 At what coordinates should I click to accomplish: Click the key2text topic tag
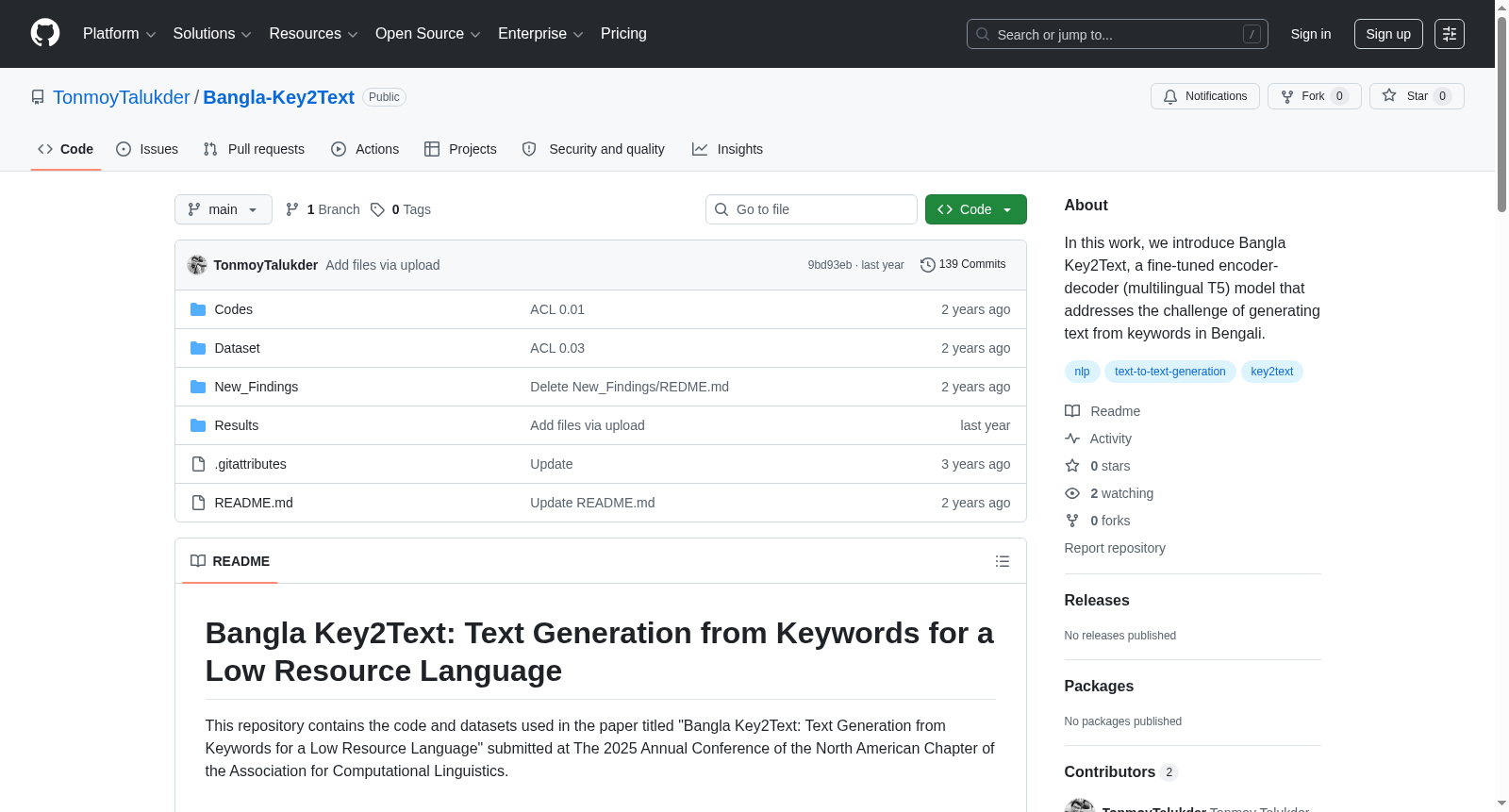point(1272,372)
